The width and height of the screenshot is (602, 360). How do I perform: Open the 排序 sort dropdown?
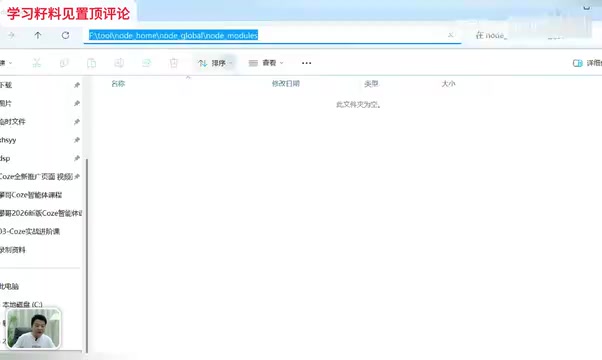point(215,63)
